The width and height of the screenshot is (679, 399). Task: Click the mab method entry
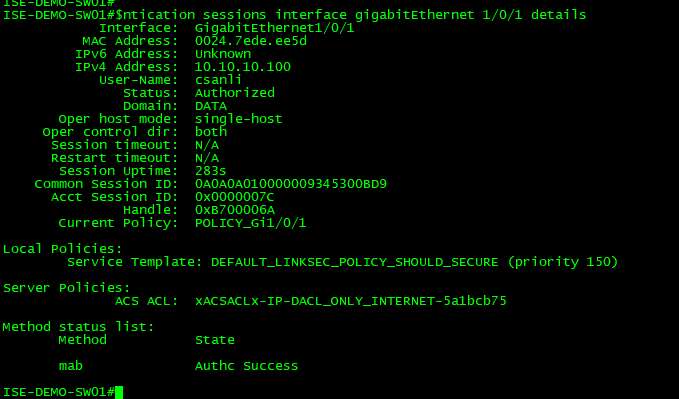tap(71, 366)
